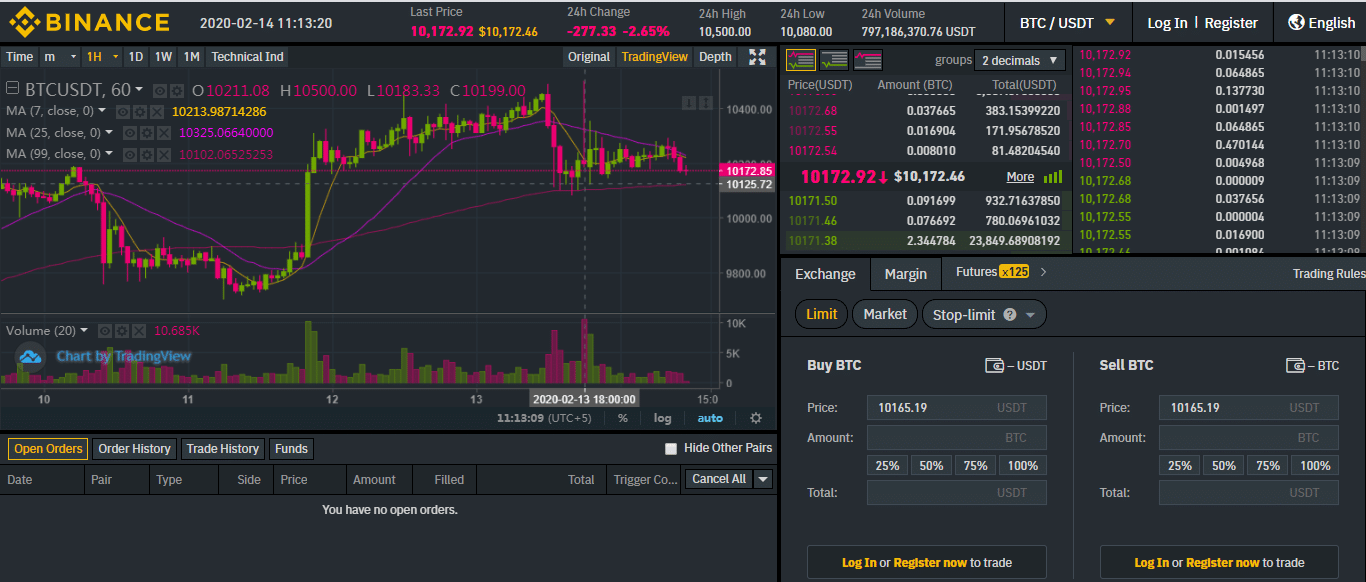Open the English language selector
1366x582 pixels.
(1321, 22)
